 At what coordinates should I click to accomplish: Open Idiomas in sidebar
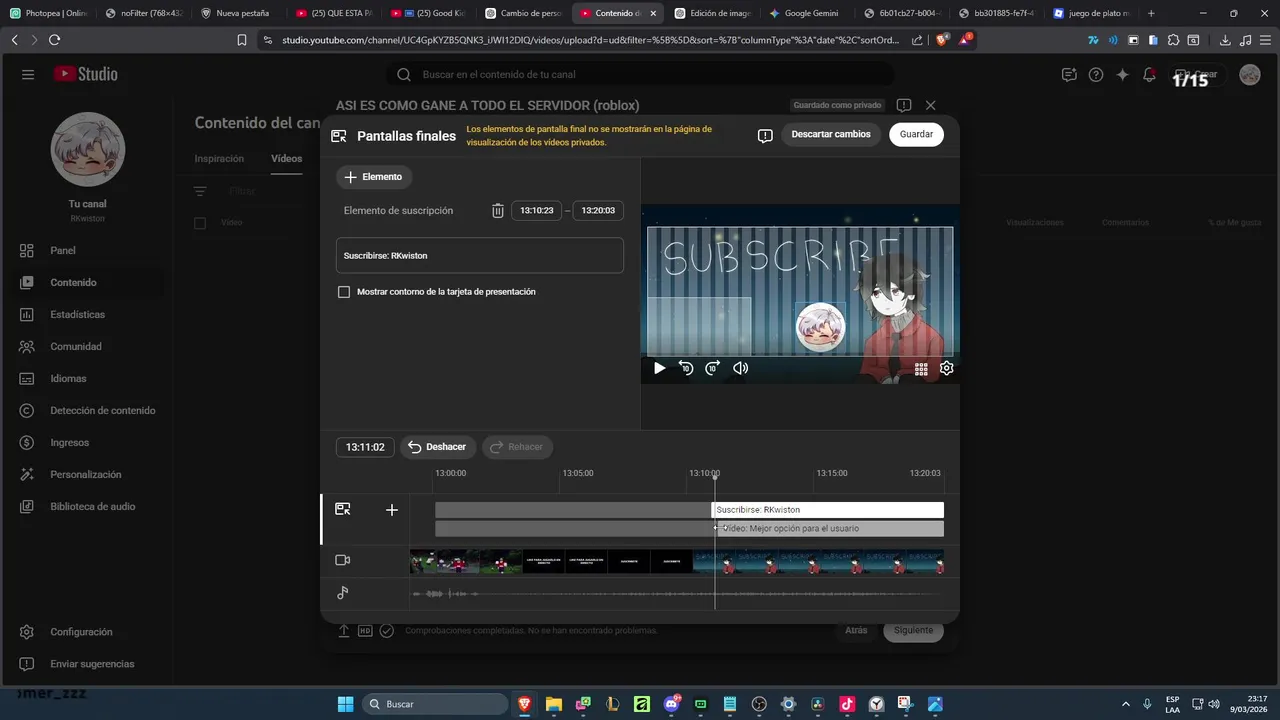pyautogui.click(x=86, y=378)
